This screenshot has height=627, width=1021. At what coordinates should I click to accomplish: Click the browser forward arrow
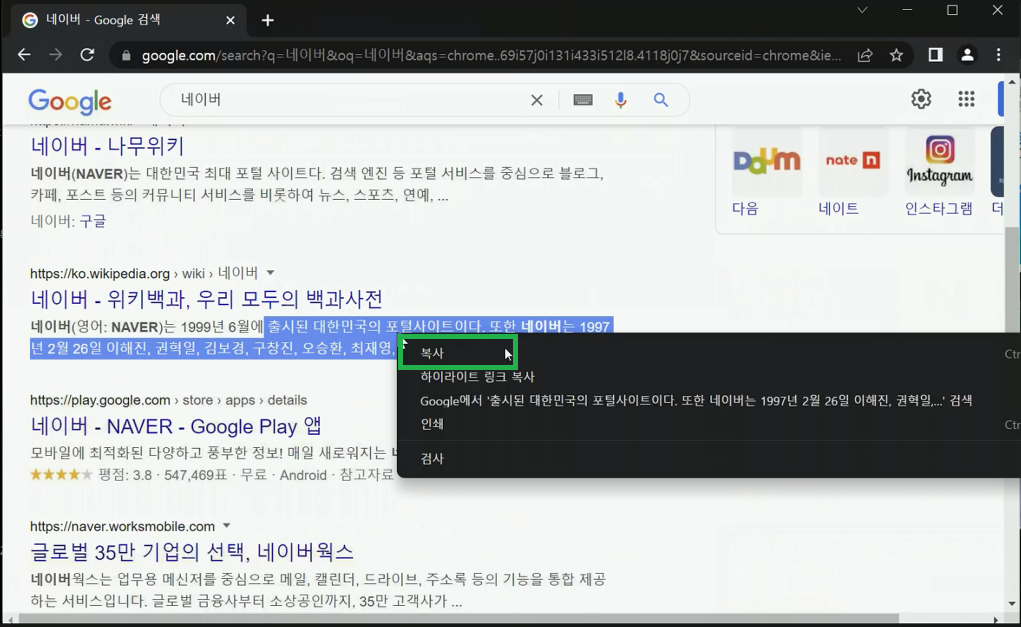coord(55,55)
